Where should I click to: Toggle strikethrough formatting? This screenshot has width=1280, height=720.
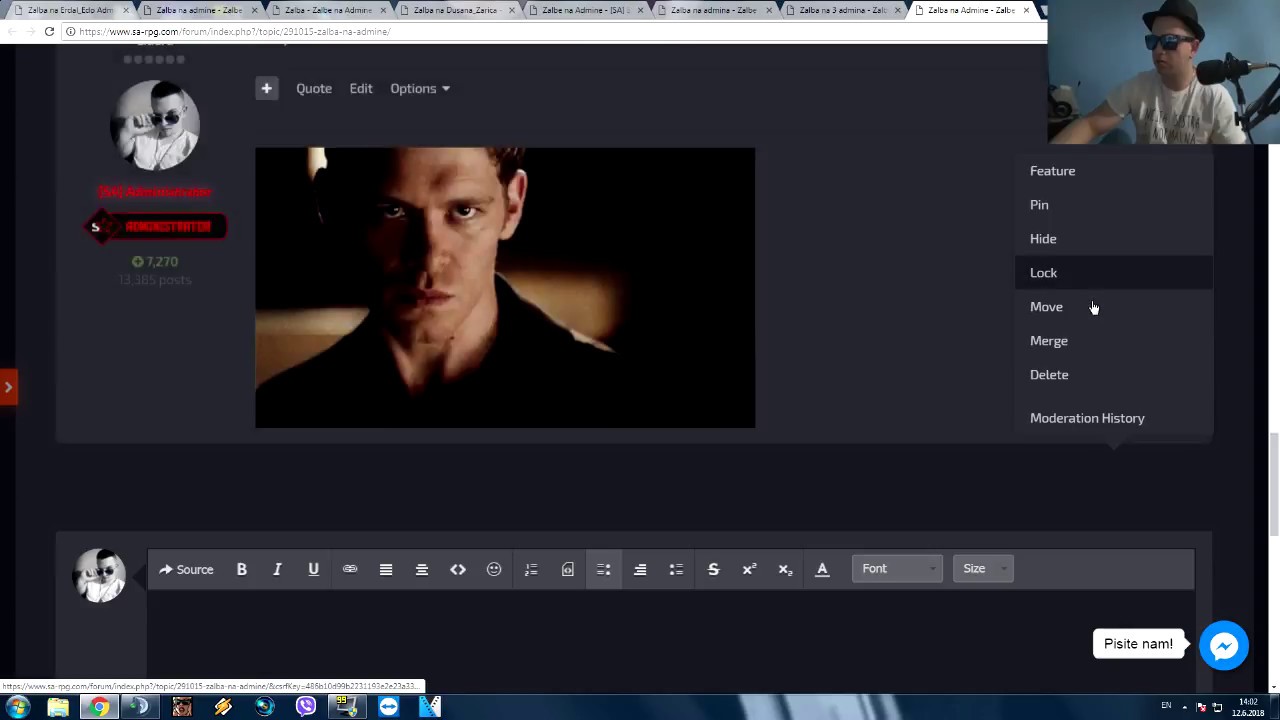pos(713,569)
